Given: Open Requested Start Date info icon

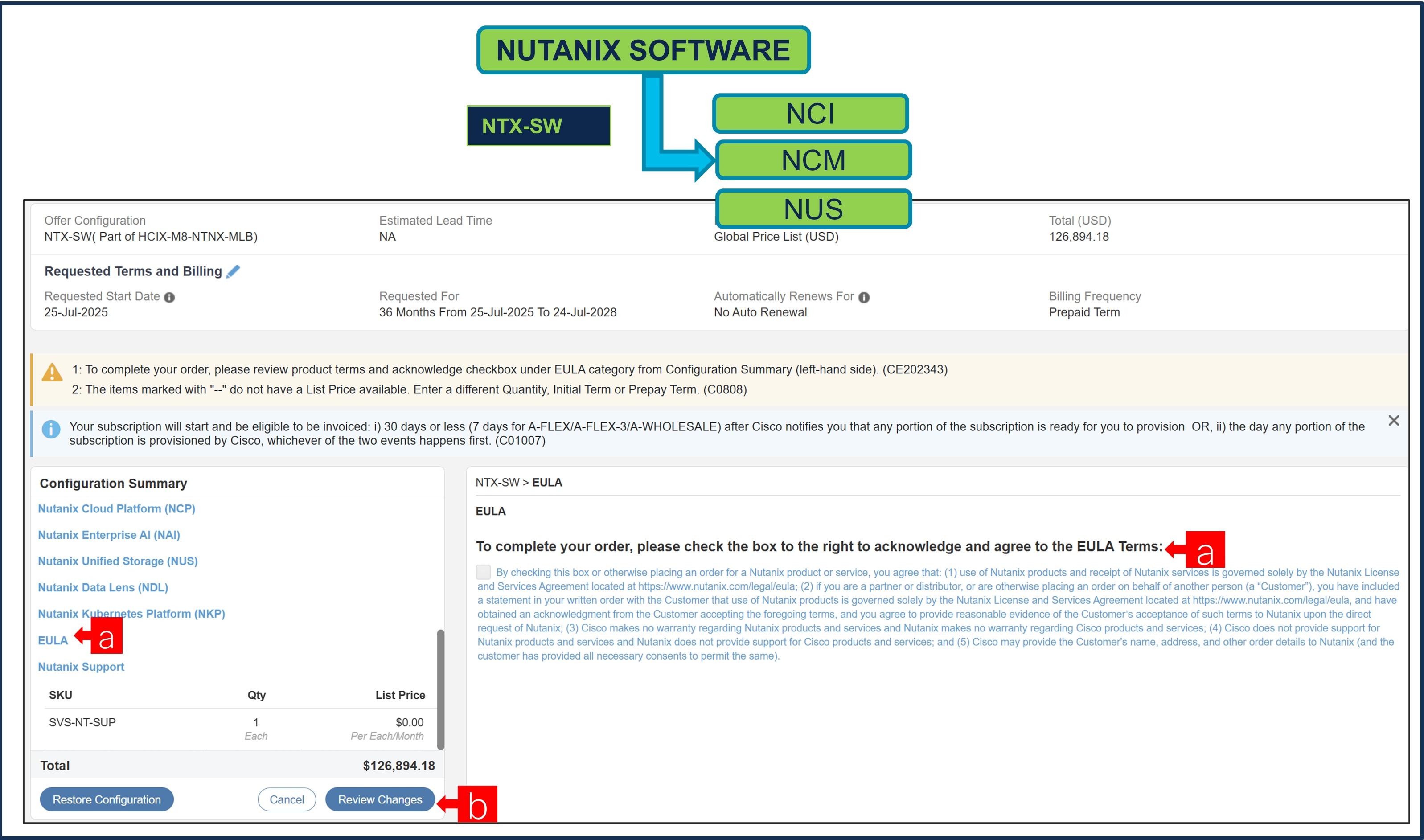Looking at the screenshot, I should 169,297.
